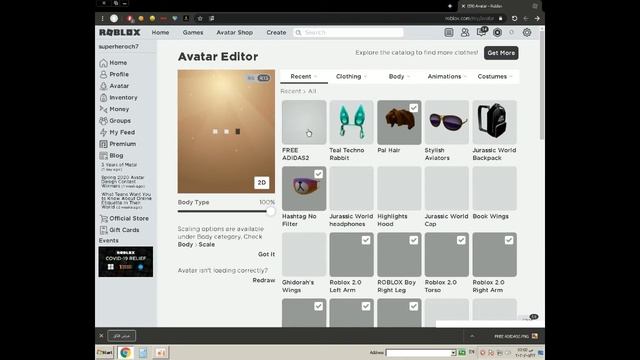The image size is (640, 360).
Task: Open the Gift Cards icon in the sidebar
Action: tap(103, 230)
